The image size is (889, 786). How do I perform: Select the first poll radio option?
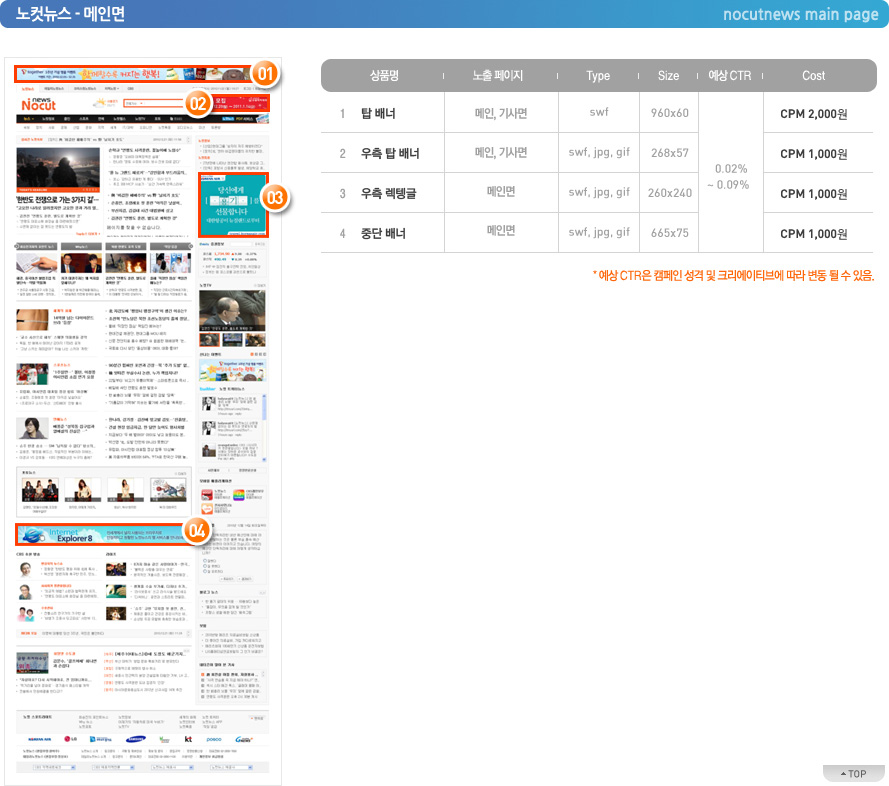pyautogui.click(x=205, y=561)
